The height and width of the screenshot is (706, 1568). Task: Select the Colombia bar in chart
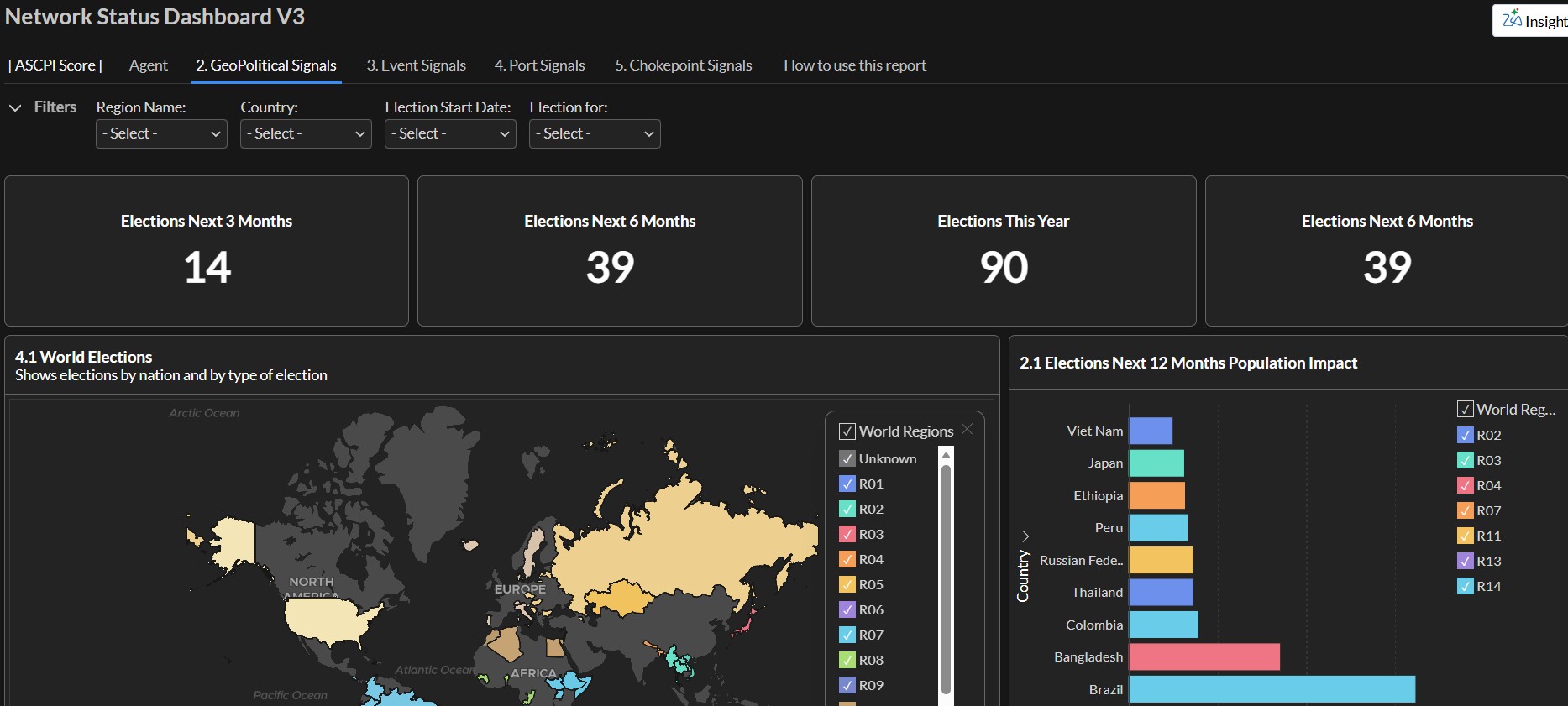1164,625
